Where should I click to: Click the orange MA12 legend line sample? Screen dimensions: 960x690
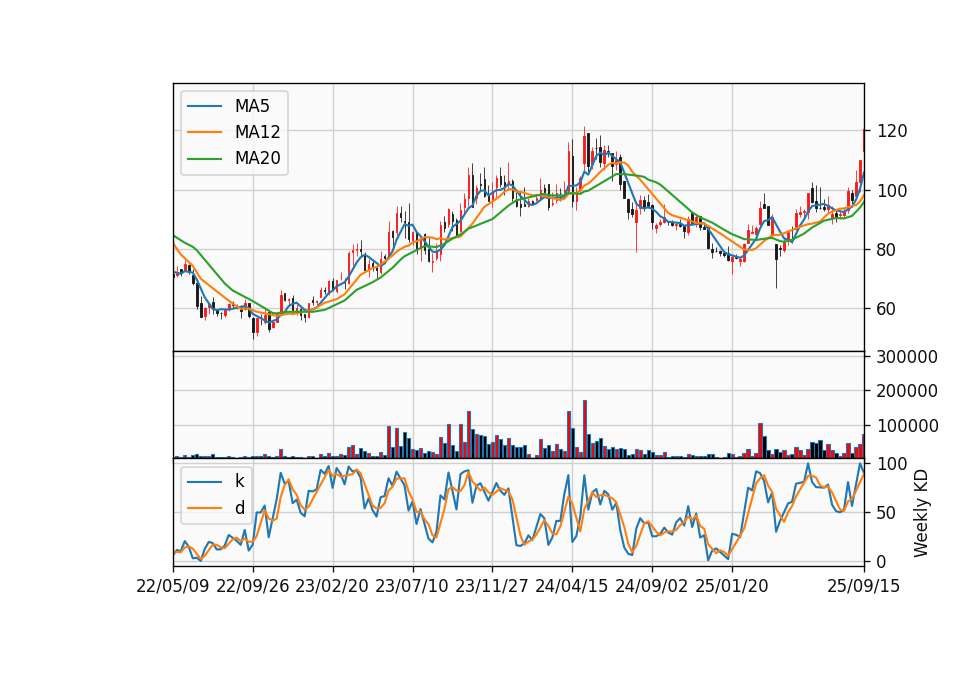point(204,132)
